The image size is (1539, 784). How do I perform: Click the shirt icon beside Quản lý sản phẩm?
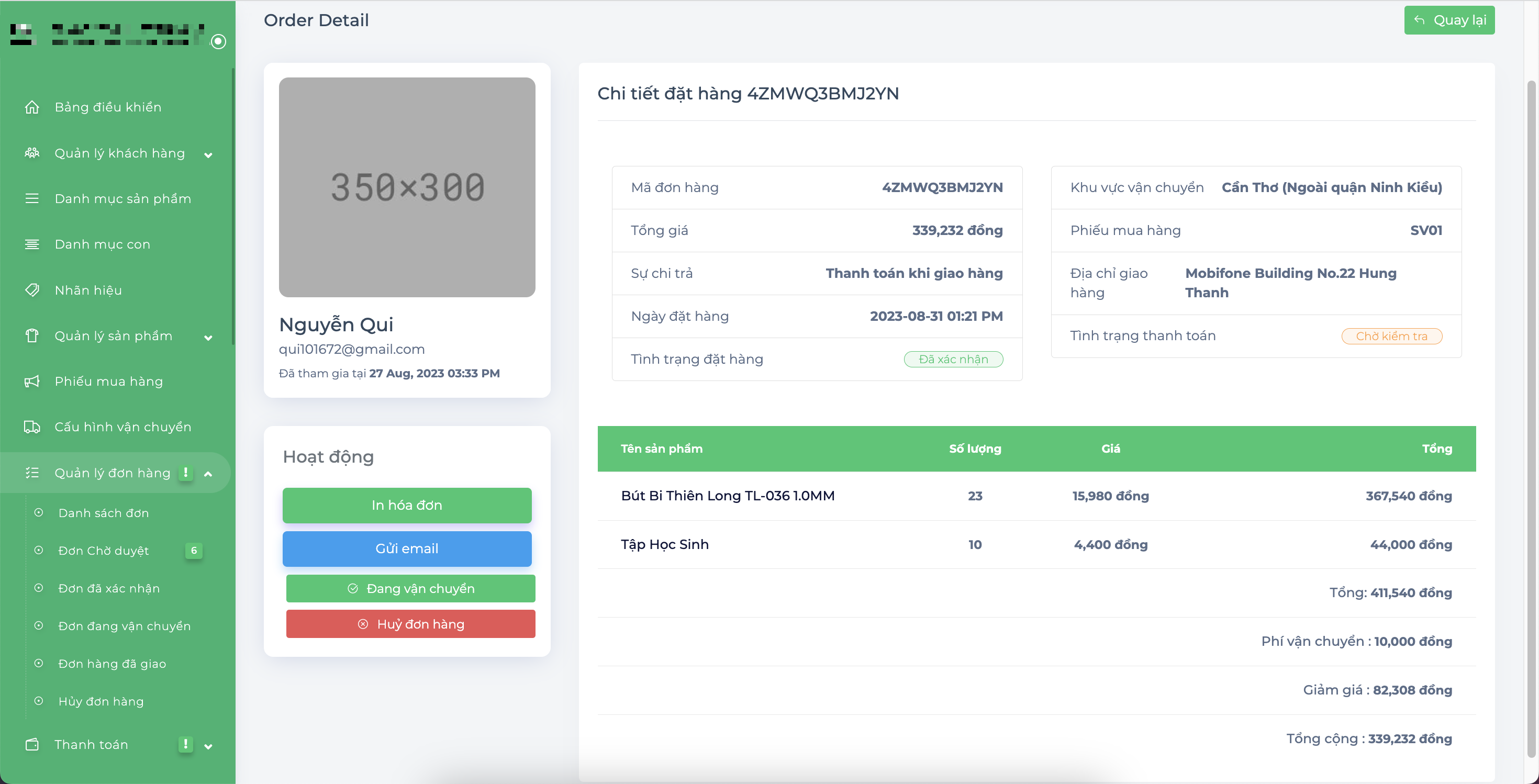pyautogui.click(x=32, y=335)
